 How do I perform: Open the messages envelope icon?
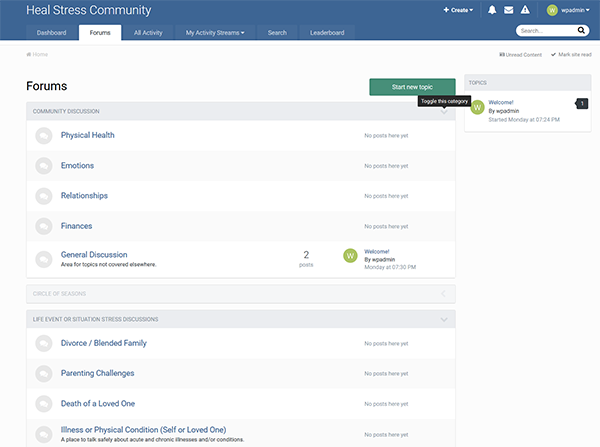(508, 10)
